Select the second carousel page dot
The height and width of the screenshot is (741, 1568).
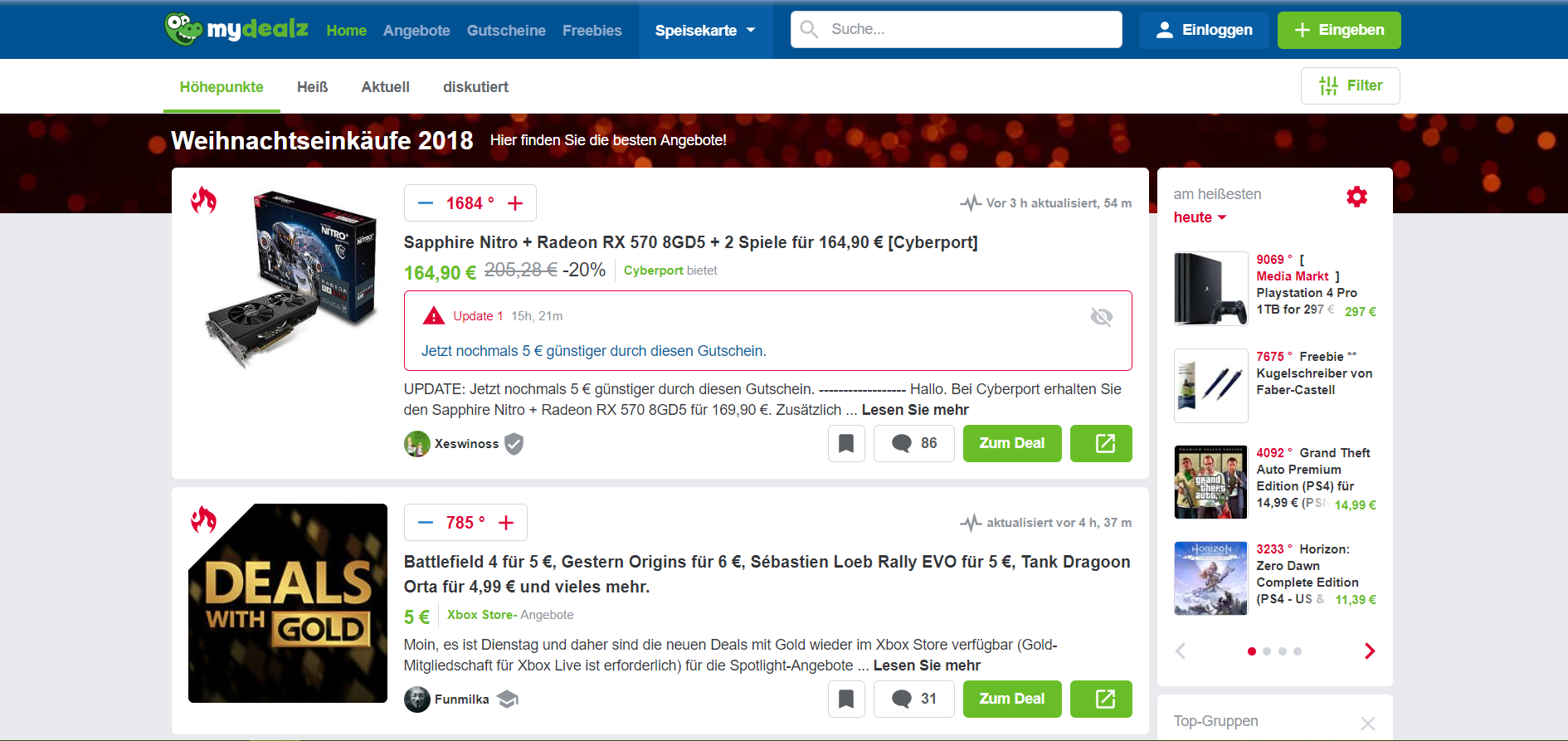pyautogui.click(x=1267, y=651)
